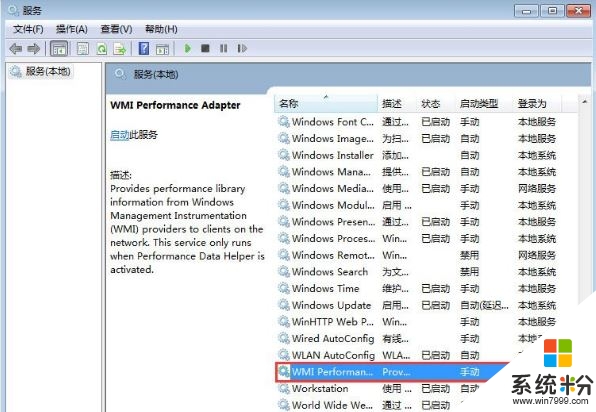
Task: Maximize the 服务 window
Action: point(552,11)
